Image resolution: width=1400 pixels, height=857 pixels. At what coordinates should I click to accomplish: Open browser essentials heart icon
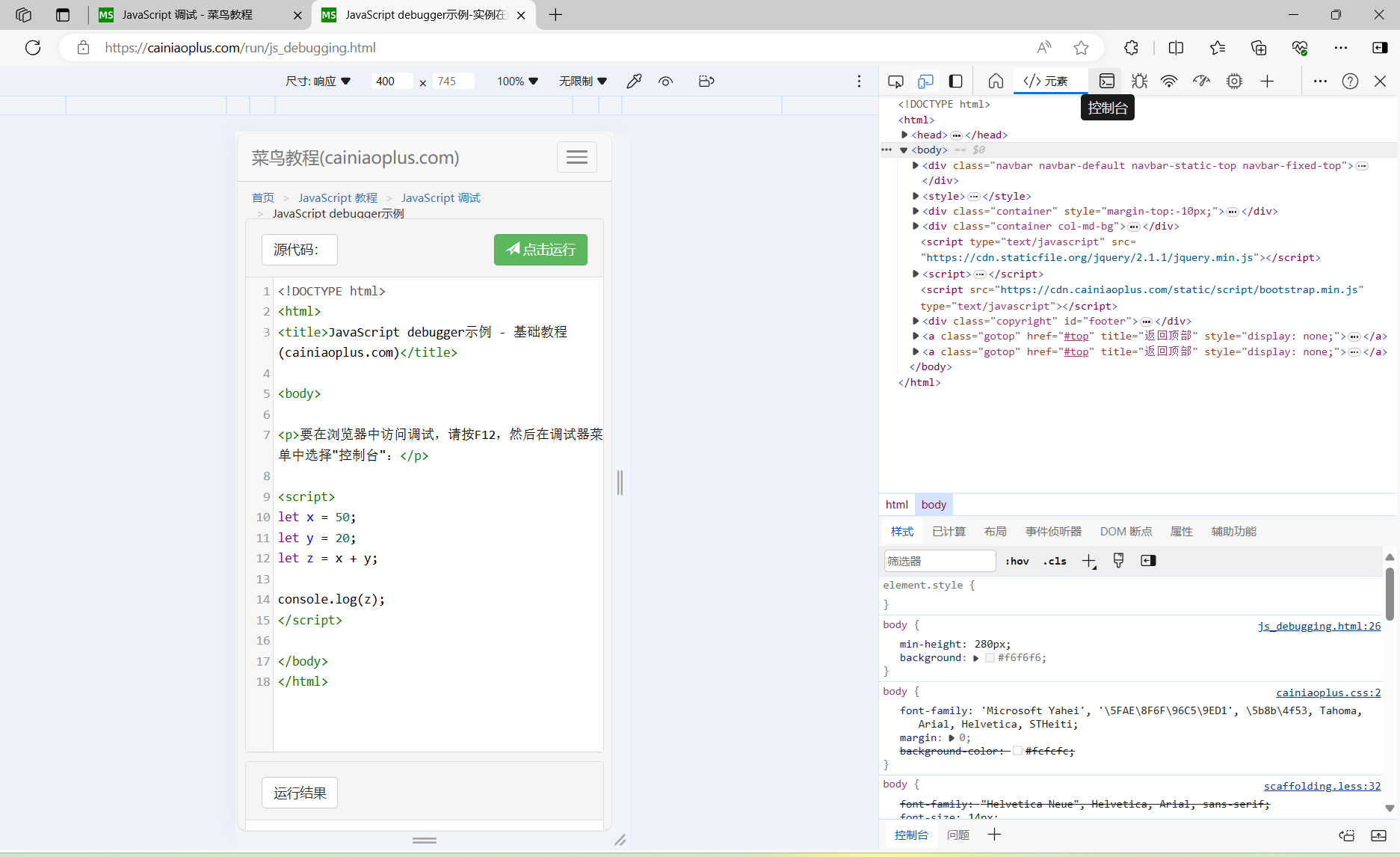click(x=1300, y=48)
